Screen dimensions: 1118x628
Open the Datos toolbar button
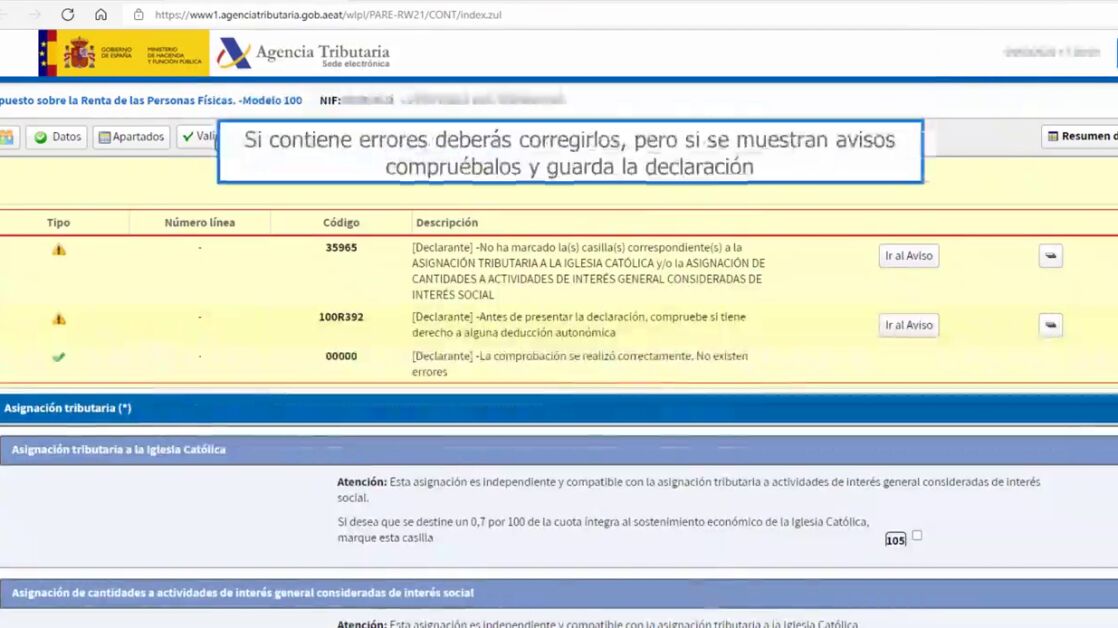click(57, 137)
